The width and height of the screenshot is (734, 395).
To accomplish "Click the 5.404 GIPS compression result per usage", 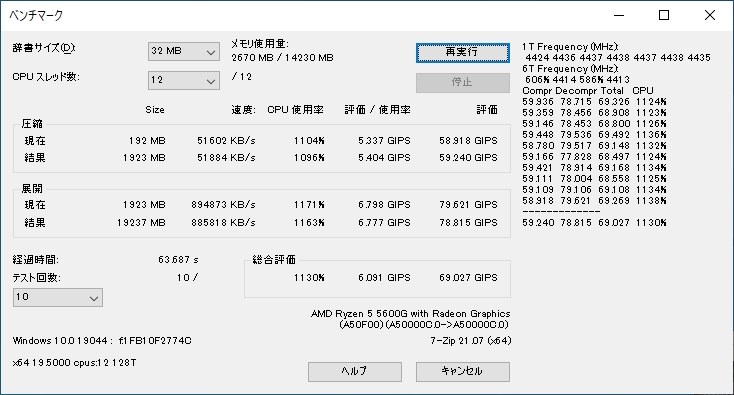I will [384, 158].
